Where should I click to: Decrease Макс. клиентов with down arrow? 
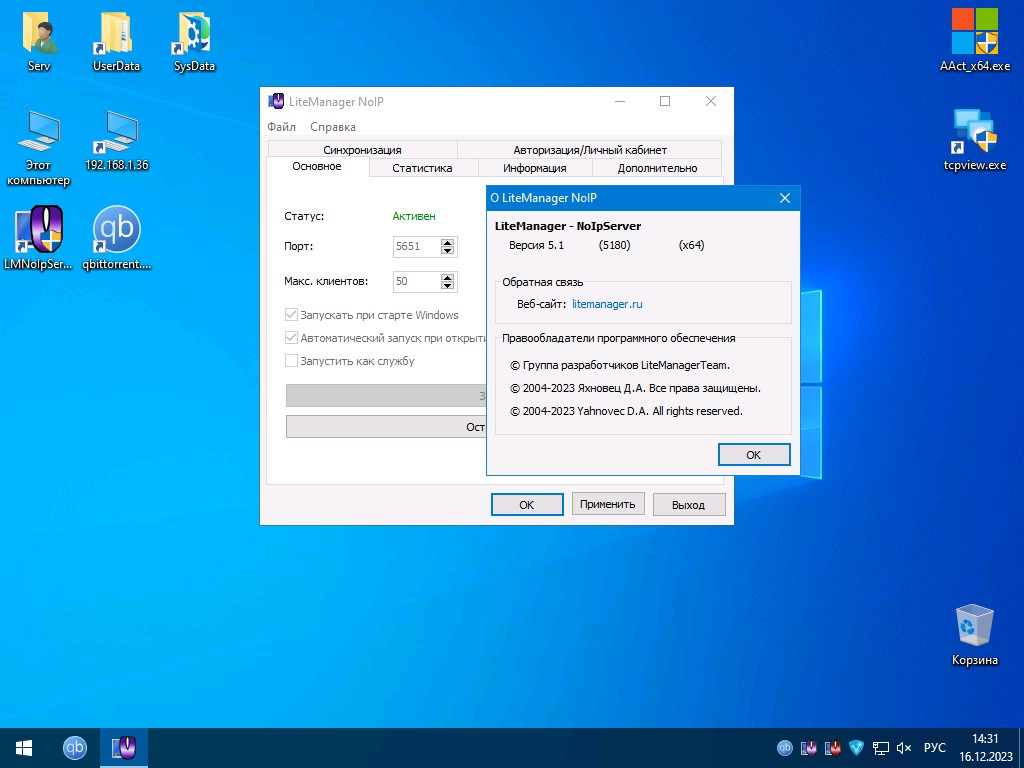point(447,285)
